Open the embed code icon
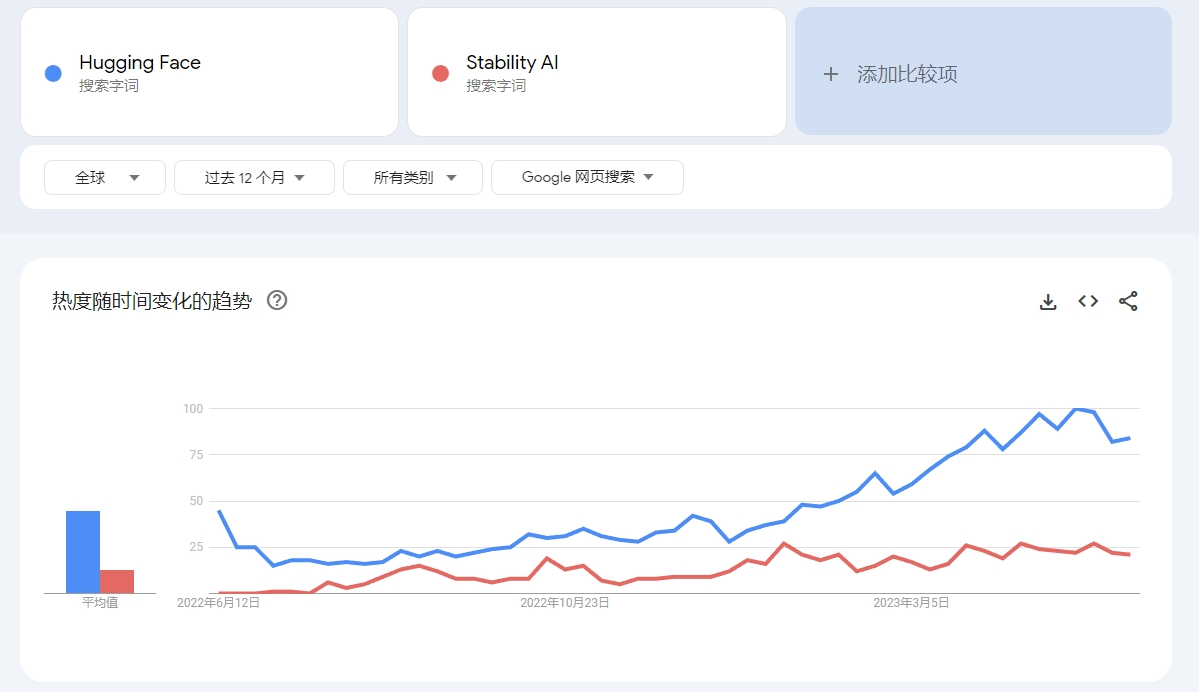1199x692 pixels. pyautogui.click(x=1088, y=301)
